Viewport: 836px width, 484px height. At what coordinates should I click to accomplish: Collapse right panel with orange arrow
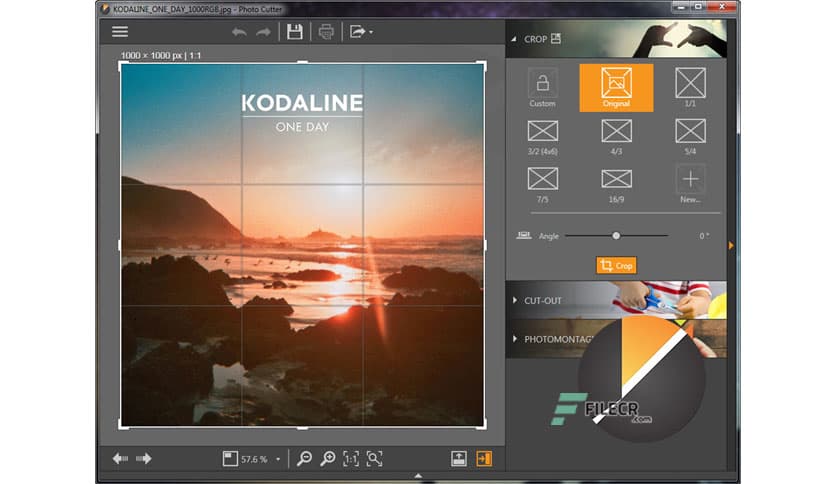coord(731,245)
